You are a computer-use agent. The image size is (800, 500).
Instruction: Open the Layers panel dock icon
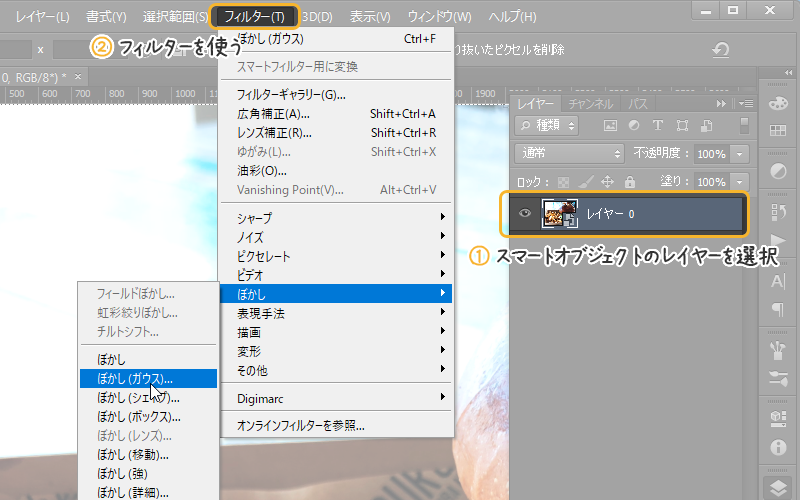(778, 488)
